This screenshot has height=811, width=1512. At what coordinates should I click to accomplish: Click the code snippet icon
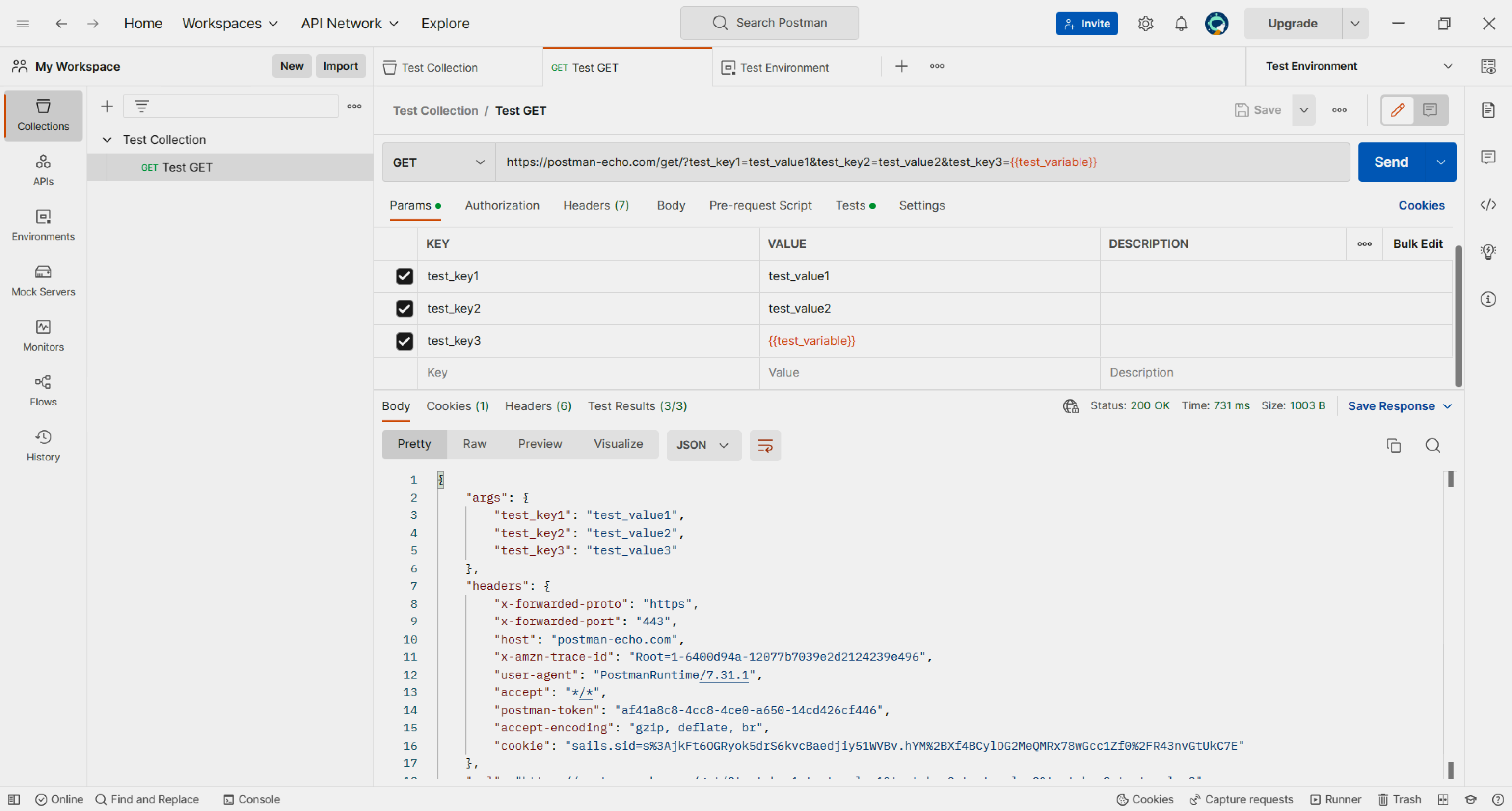coord(1487,205)
